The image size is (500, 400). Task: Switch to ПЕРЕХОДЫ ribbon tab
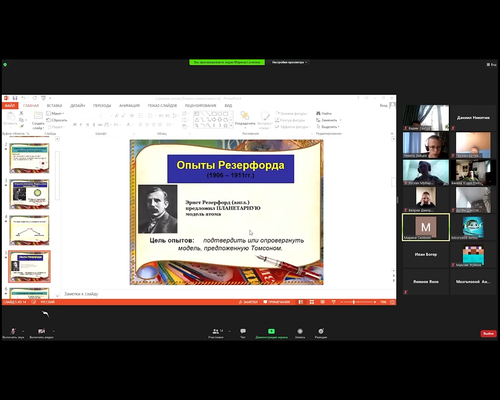point(102,106)
